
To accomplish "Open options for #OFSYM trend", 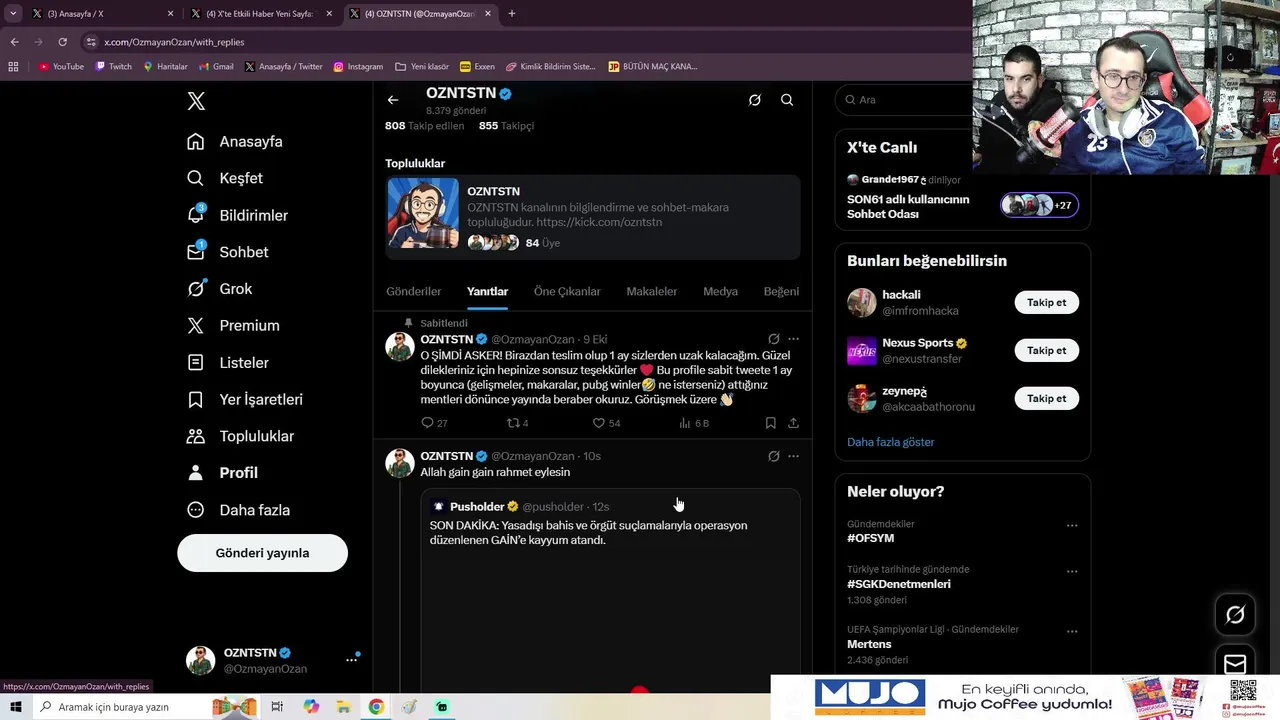I will 1072,525.
